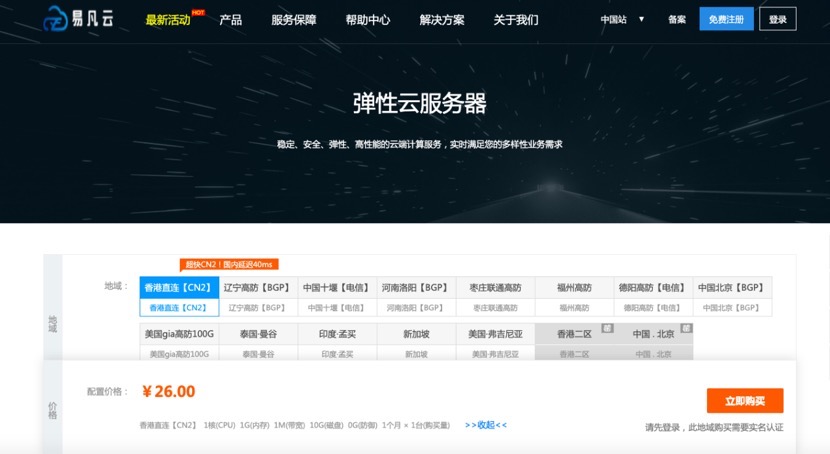Click the 易凡云 logo icon
Image resolution: width=830 pixels, height=454 pixels.
(55, 19)
